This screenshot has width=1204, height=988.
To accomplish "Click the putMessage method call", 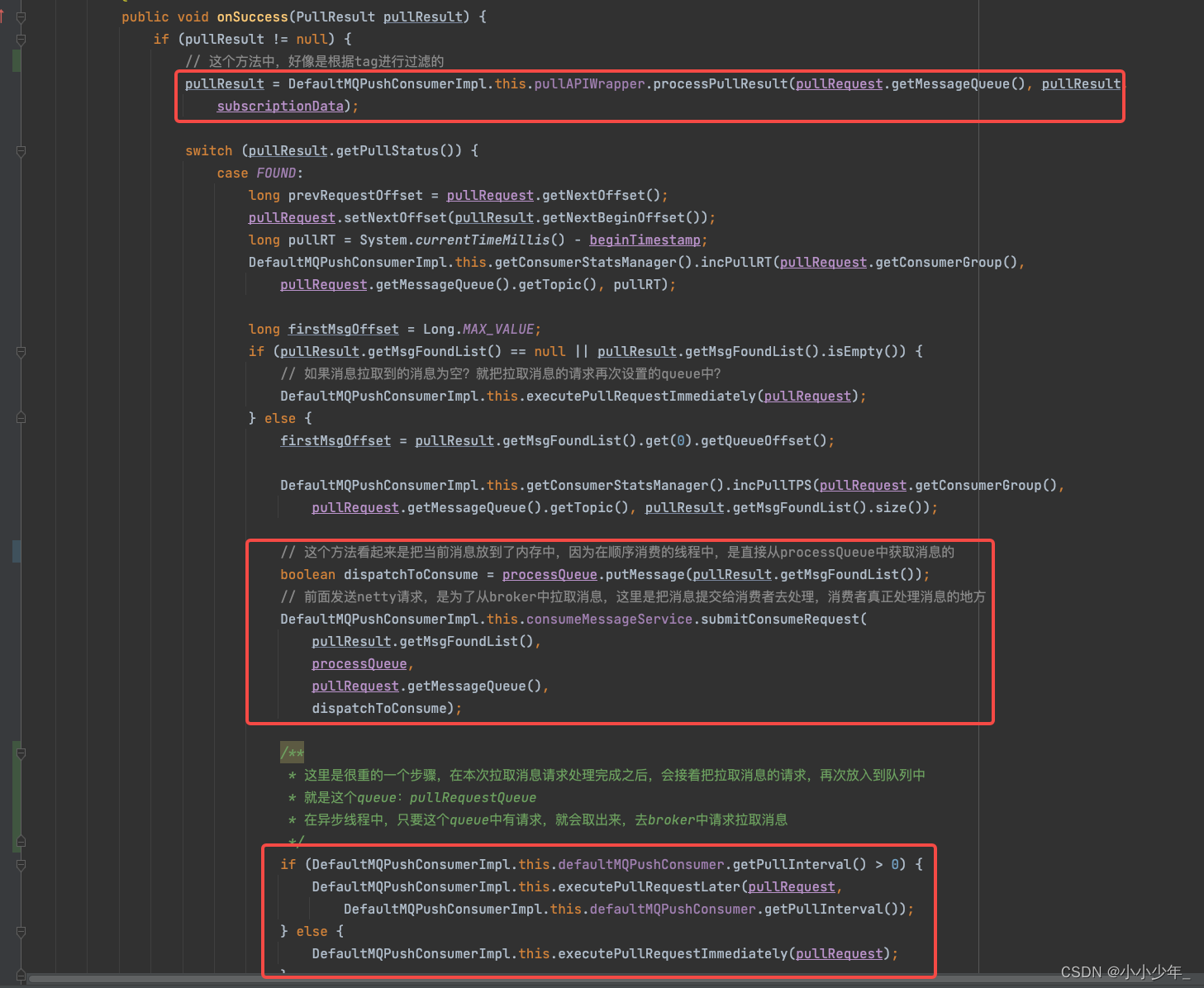I will pos(645,574).
